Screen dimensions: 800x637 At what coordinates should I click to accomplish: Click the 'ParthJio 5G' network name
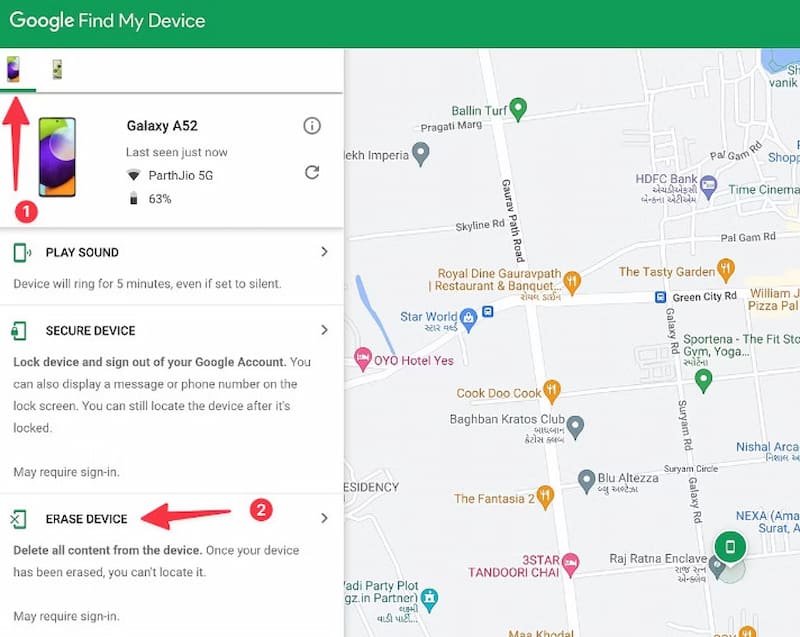181,175
